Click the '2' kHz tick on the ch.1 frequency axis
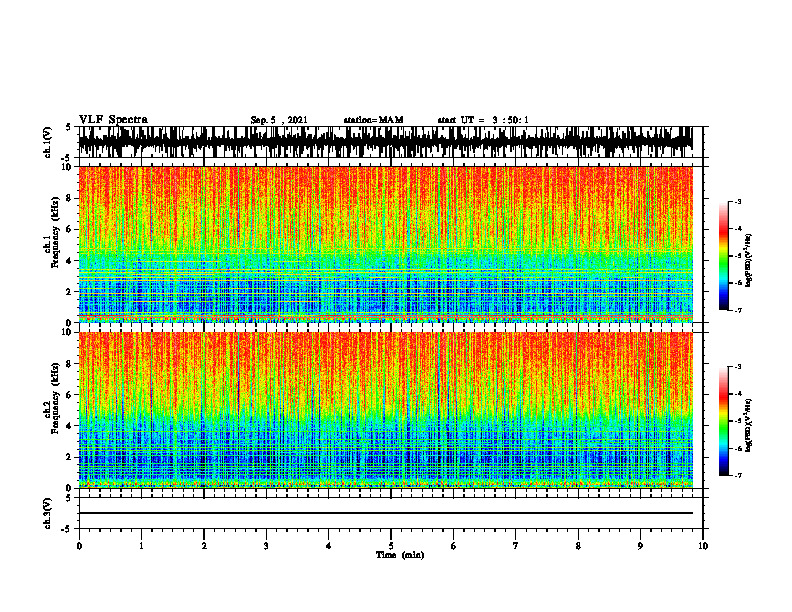Screen dimensions: 792x612 (x=69, y=292)
